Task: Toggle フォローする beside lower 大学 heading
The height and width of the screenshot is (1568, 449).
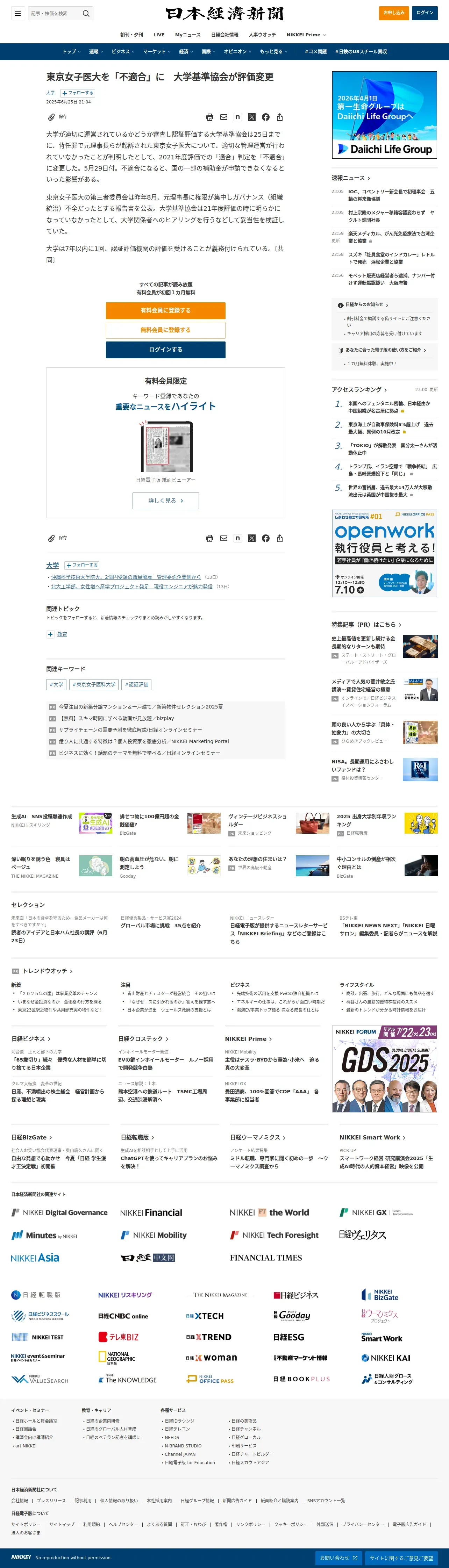Action: pyautogui.click(x=82, y=565)
